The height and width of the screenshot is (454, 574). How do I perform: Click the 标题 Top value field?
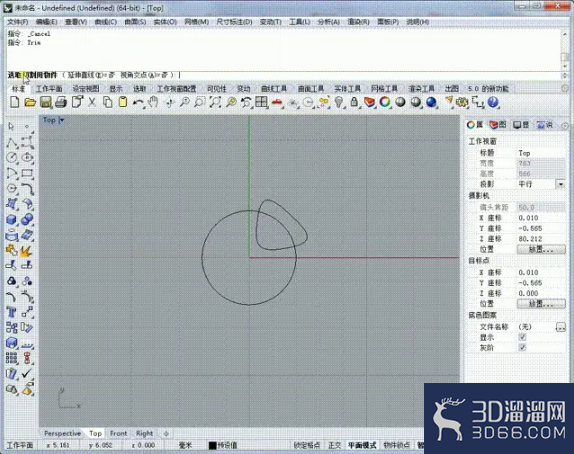tap(541, 153)
